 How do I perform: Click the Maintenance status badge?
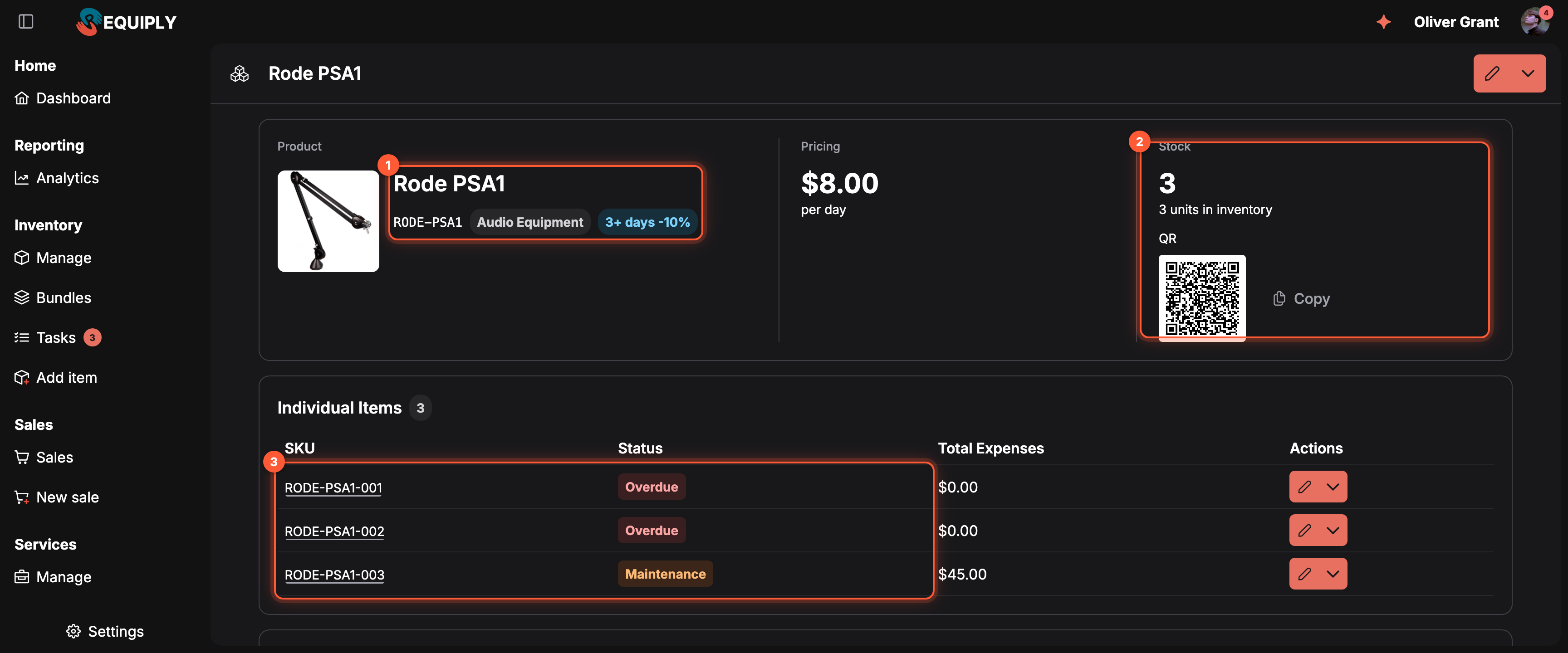pyautogui.click(x=665, y=574)
